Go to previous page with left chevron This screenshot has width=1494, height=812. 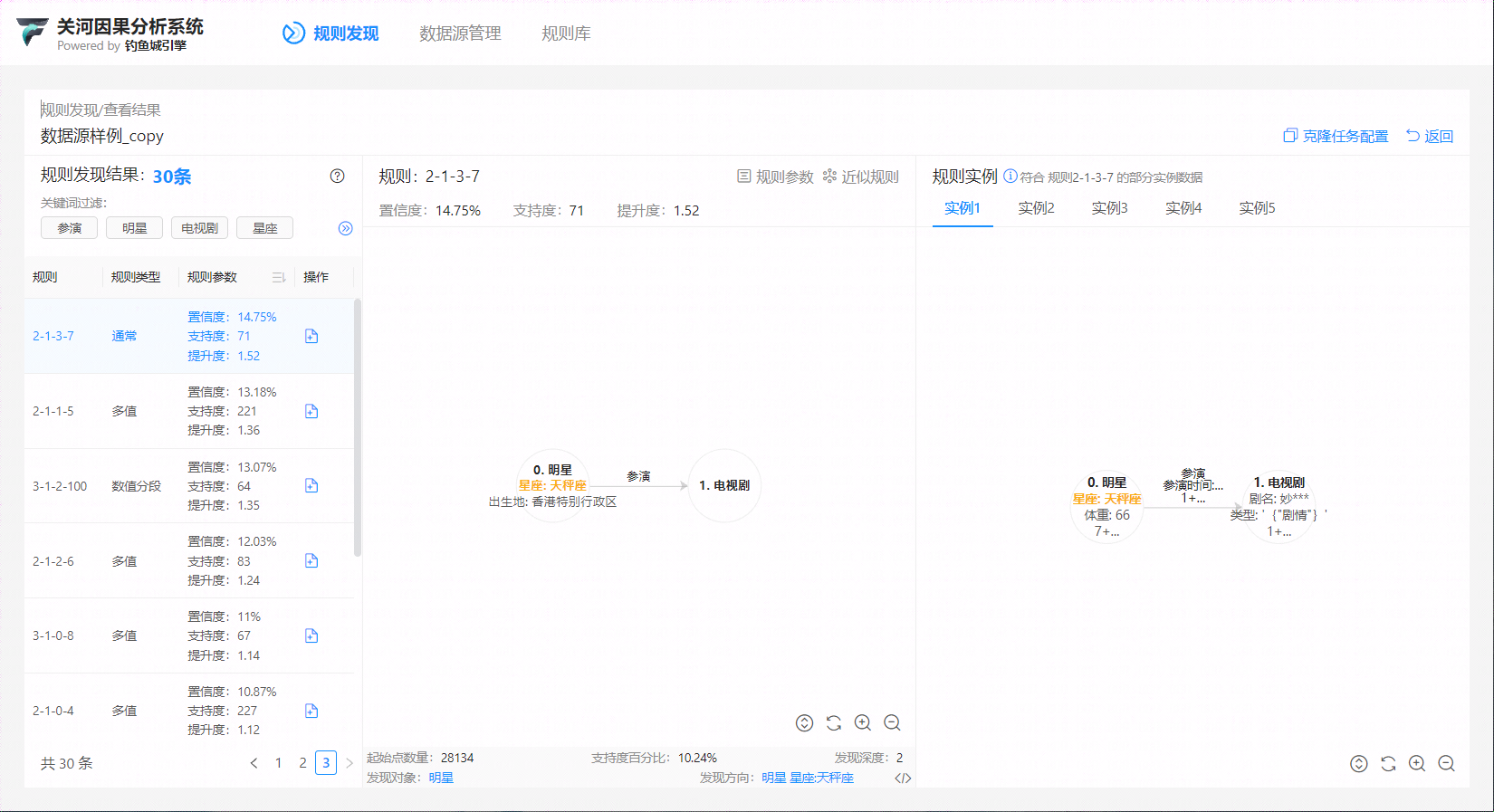pyautogui.click(x=254, y=763)
